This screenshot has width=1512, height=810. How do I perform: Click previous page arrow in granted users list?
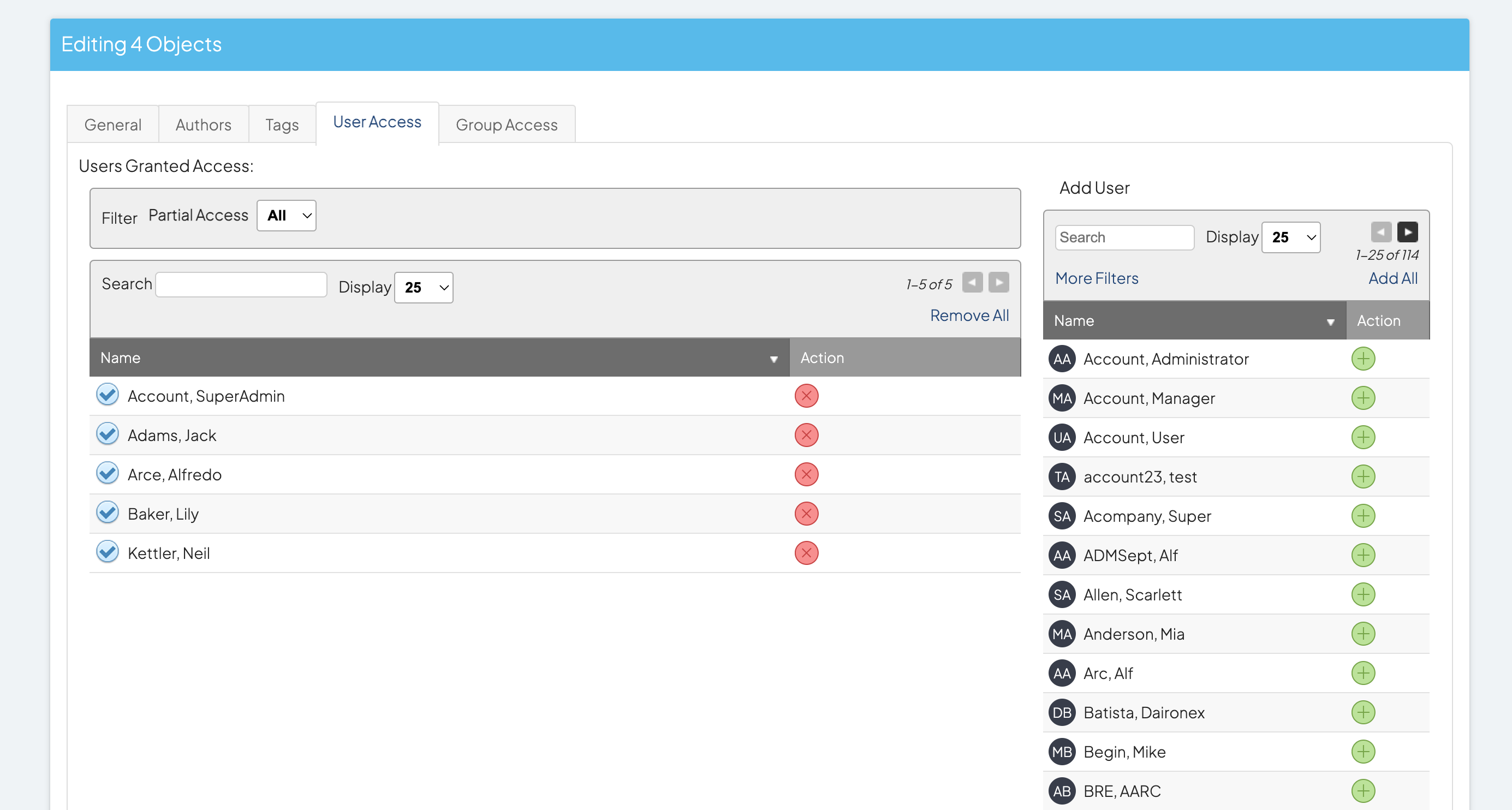tap(972, 282)
